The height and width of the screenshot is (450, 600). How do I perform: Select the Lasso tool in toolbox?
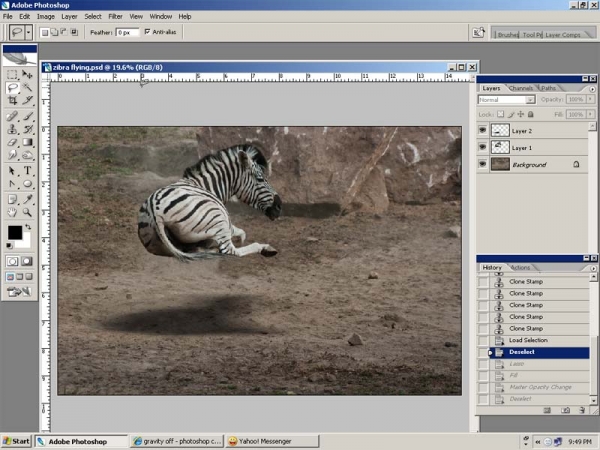pos(12,88)
